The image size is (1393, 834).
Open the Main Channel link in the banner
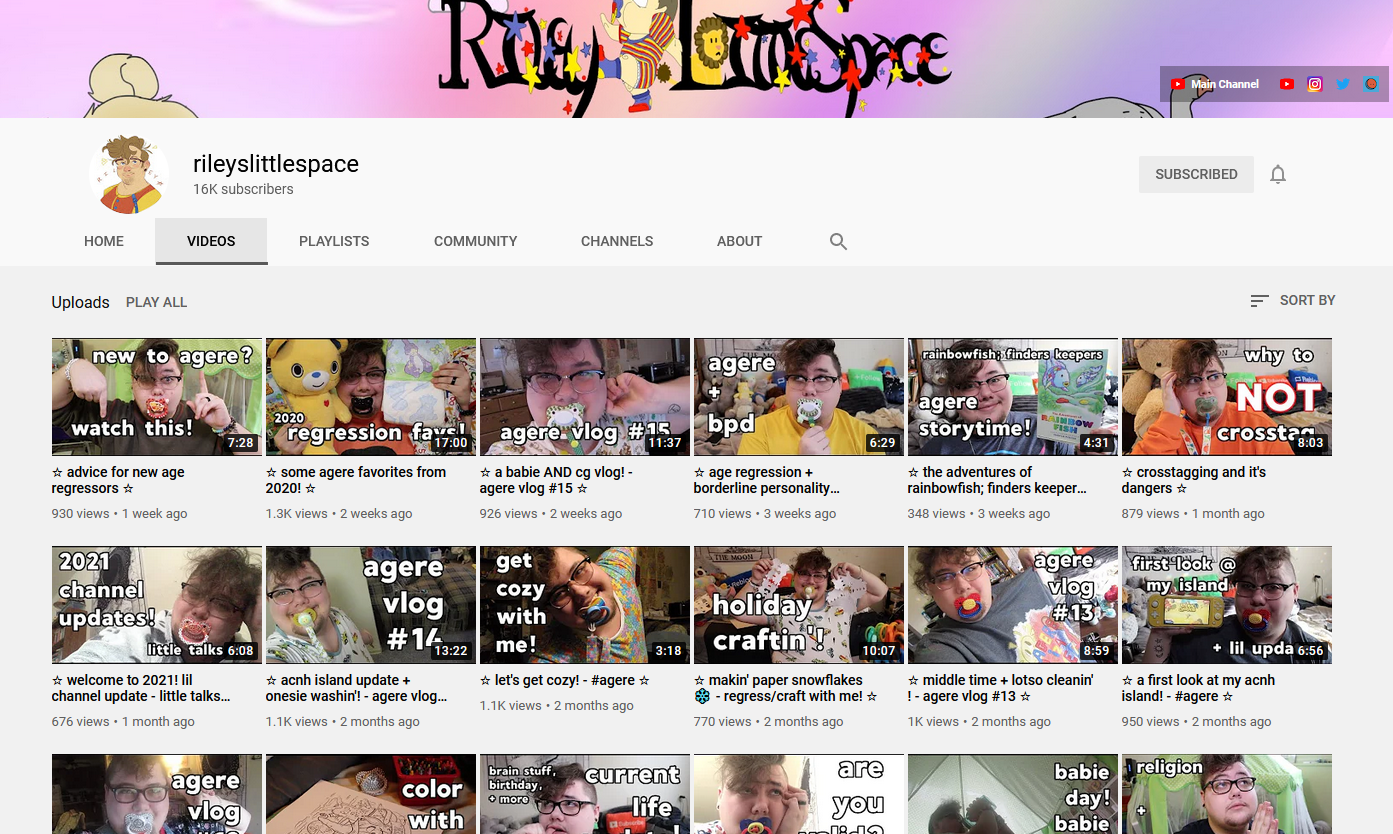pos(1215,84)
